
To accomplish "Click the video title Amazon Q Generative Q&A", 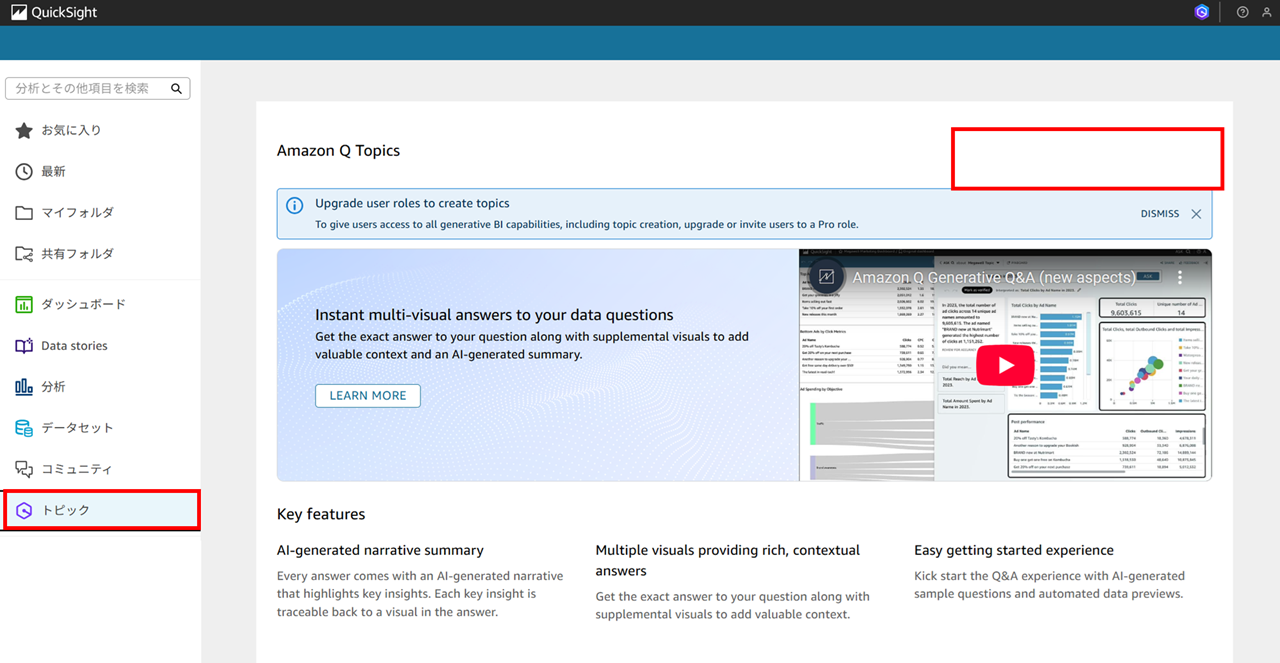I will (994, 278).
